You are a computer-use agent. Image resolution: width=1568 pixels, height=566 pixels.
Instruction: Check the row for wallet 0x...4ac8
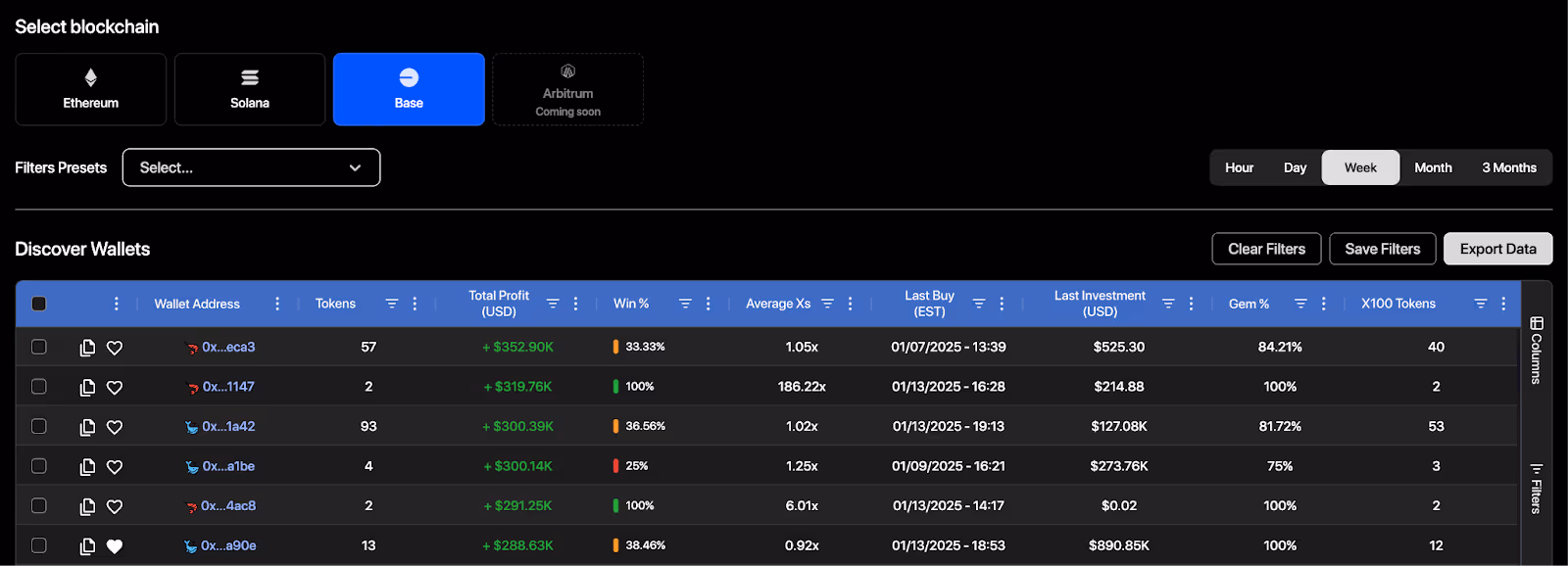(39, 505)
